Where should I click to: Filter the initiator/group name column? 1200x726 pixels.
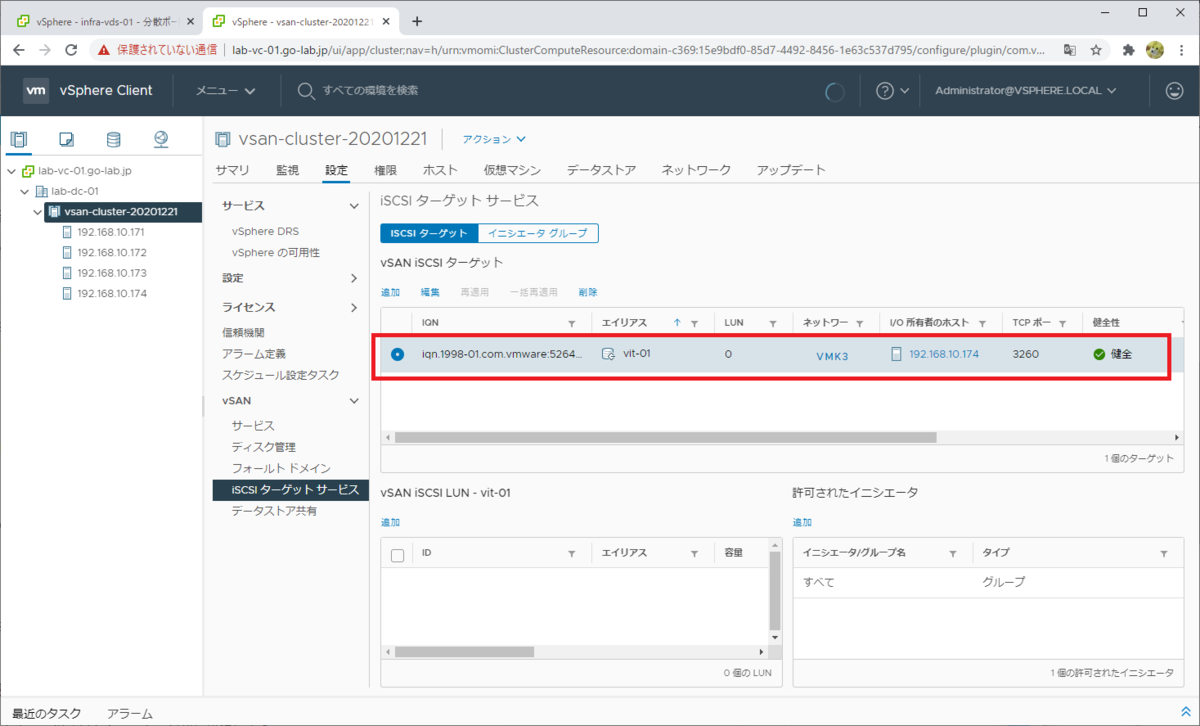(x=952, y=553)
